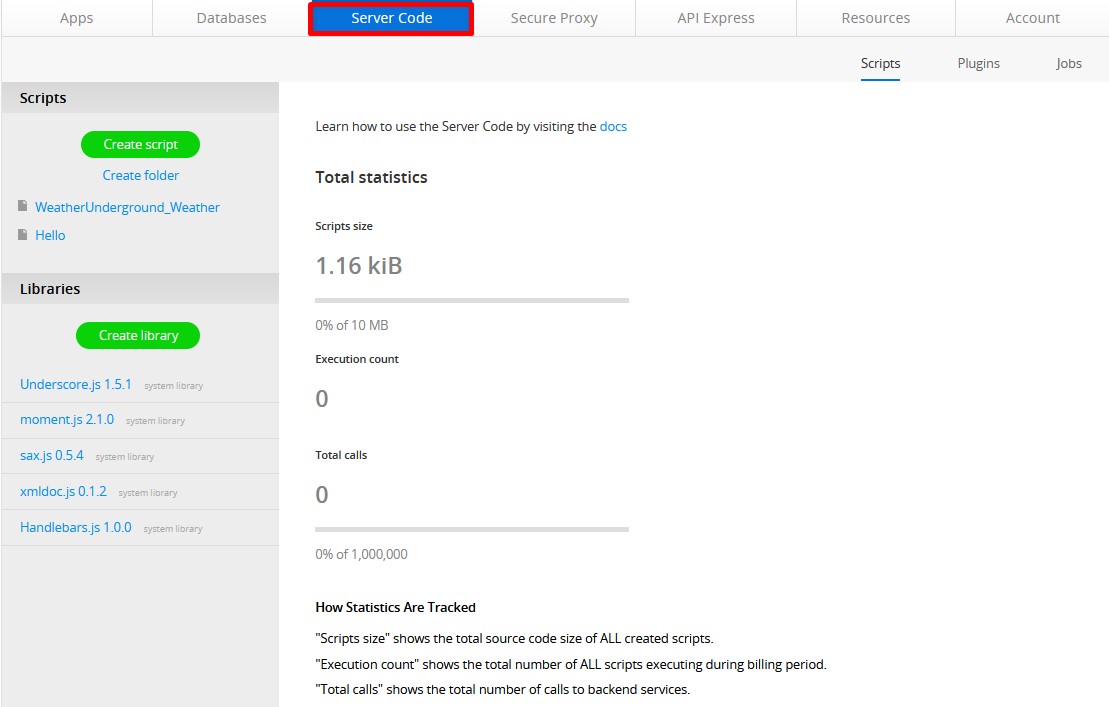This screenshot has height=707, width=1109.
Task: Switch to the Plugins sub-tab
Action: point(978,64)
